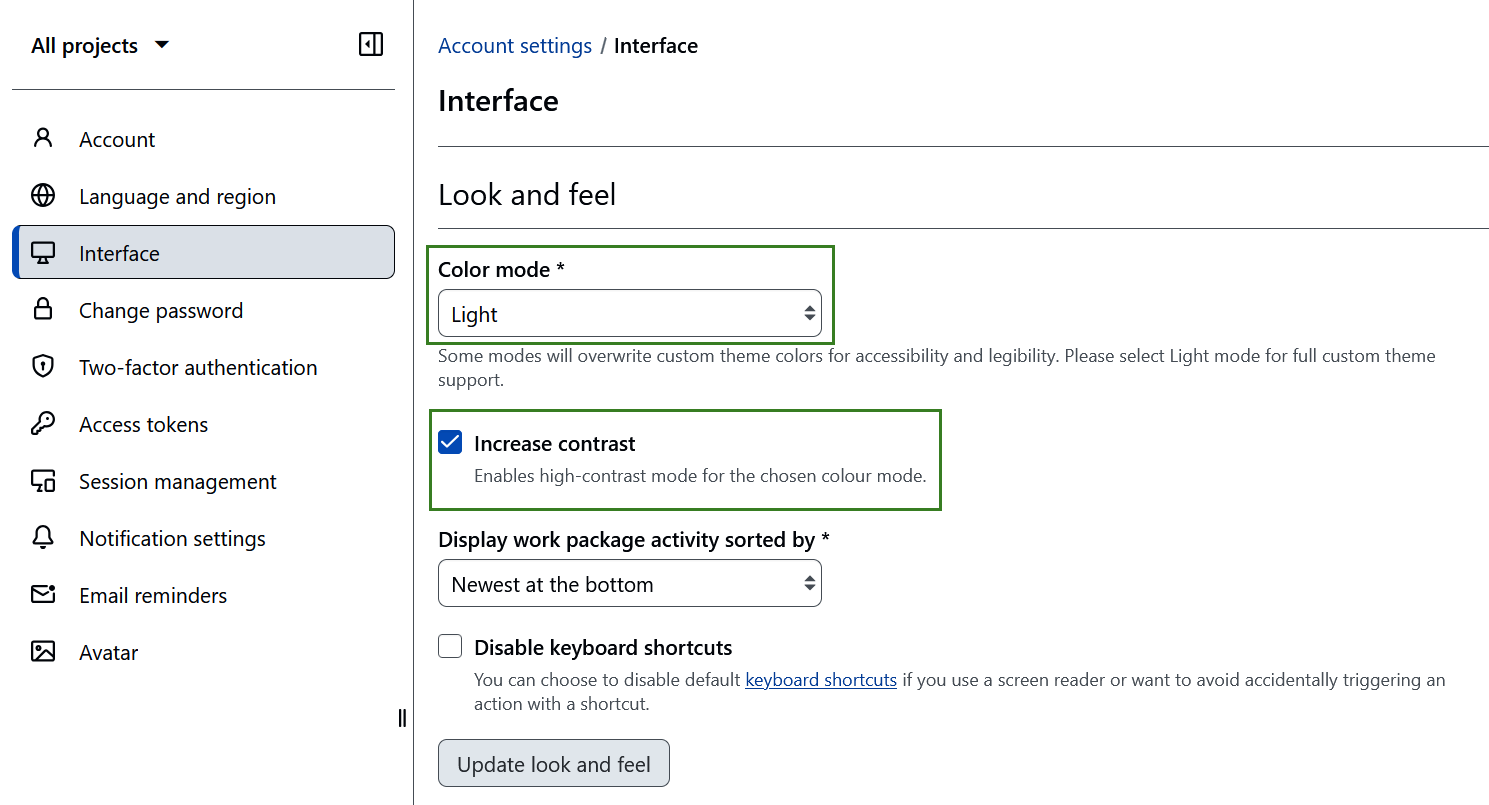
Task: Click the Update look and feel button
Action: pyautogui.click(x=554, y=763)
